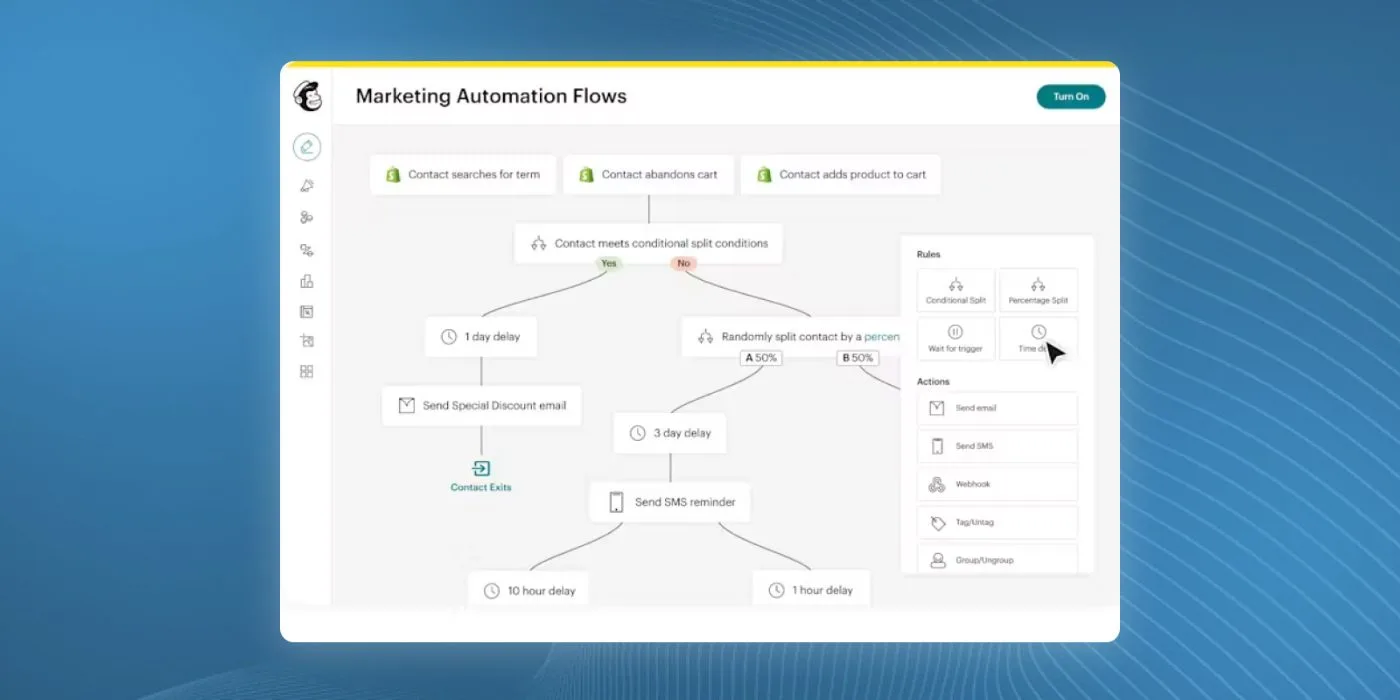Click the Turn On button
The width and height of the screenshot is (1400, 700).
point(1071,97)
